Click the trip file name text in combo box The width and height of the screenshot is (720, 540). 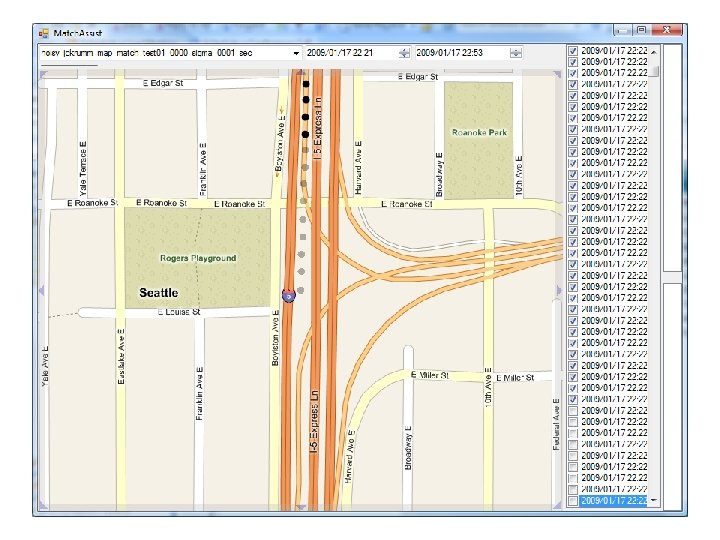click(x=147, y=53)
